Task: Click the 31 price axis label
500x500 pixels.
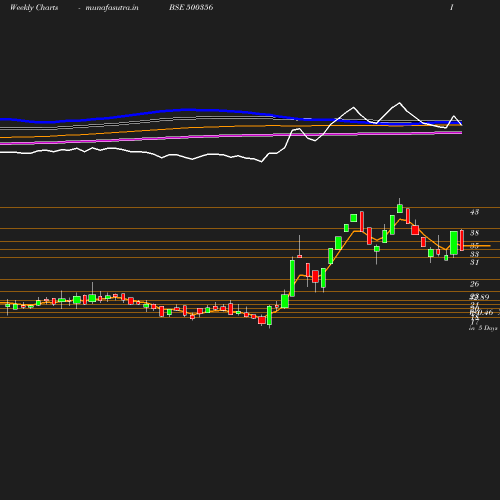Action: (474, 262)
